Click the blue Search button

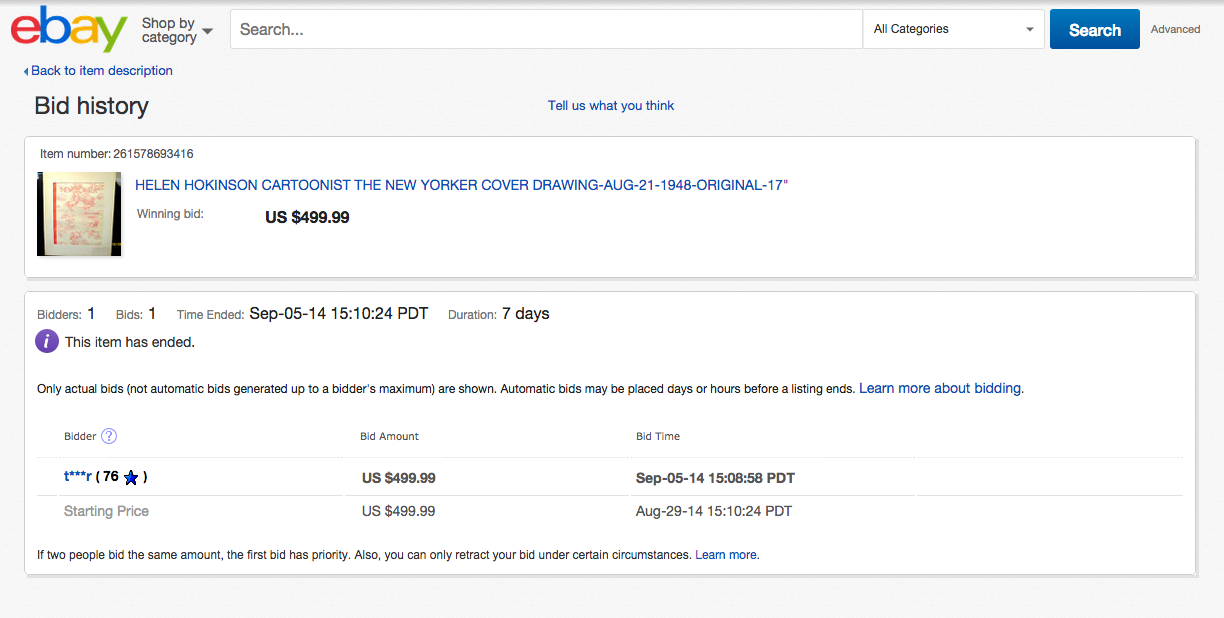(1094, 29)
